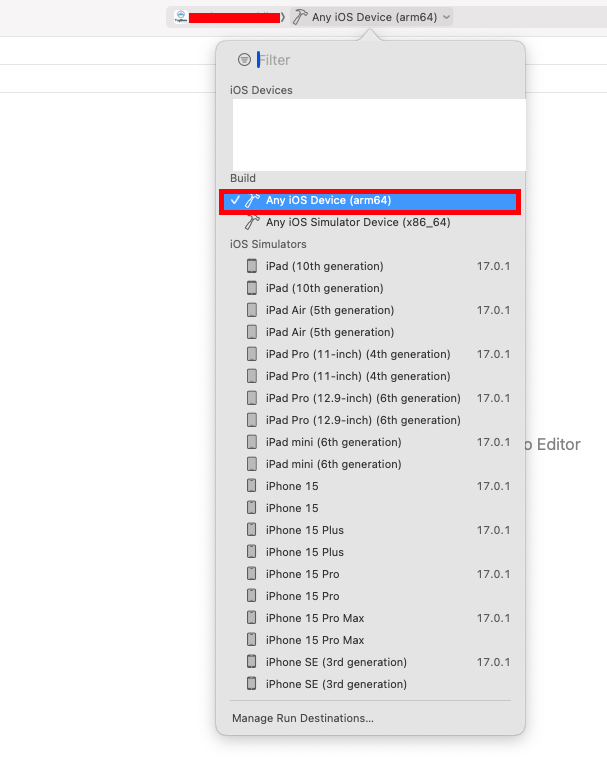Select the iPhone 15 Plus entry without a version number
This screenshot has width=607, height=760.
point(370,552)
